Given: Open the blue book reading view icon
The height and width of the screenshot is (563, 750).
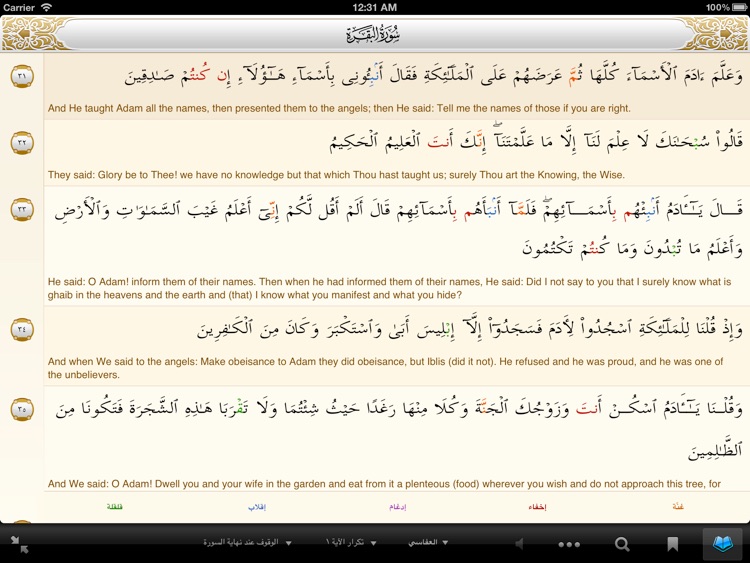Looking at the screenshot, I should 723,544.
